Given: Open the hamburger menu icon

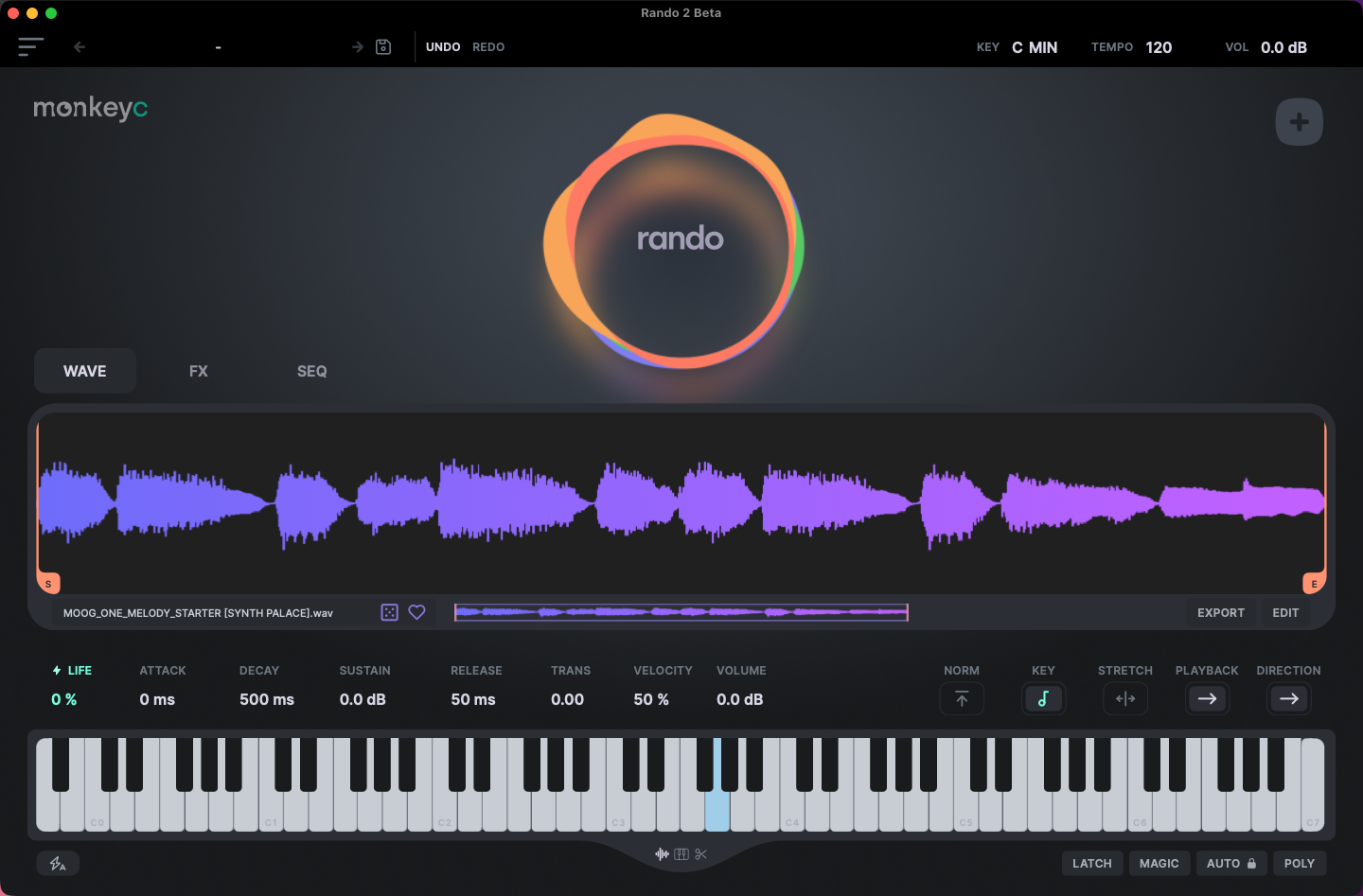Looking at the screenshot, I should (x=31, y=46).
